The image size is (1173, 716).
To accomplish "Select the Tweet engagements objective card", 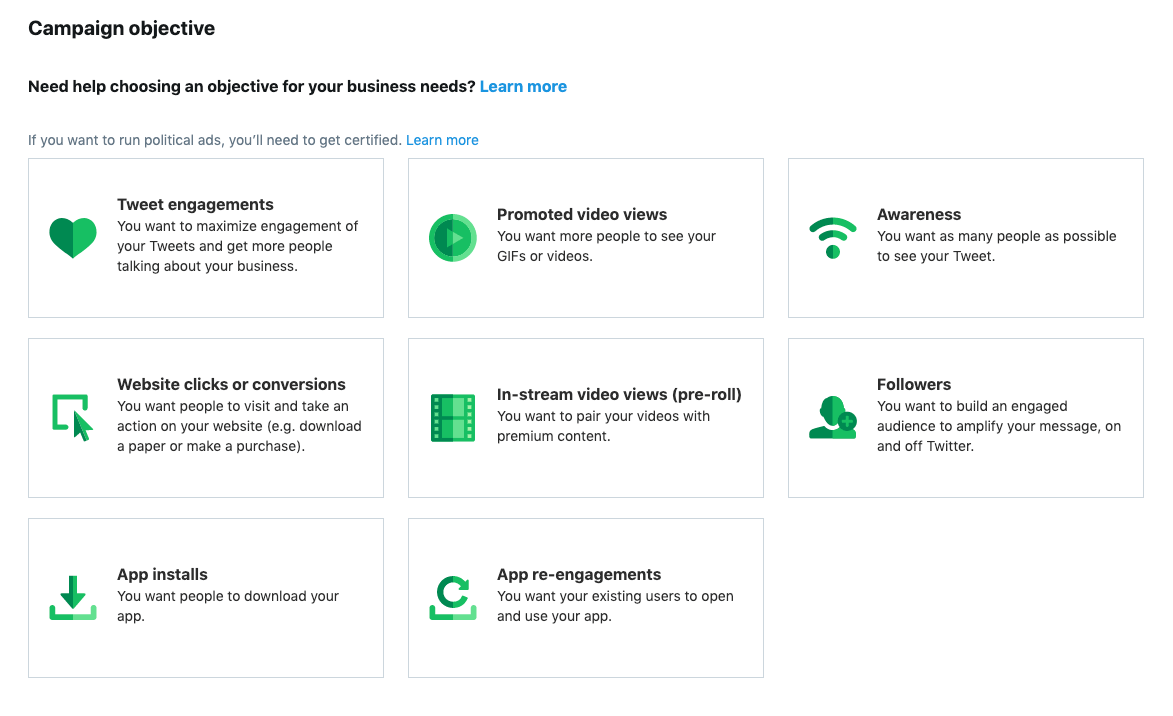I will pyautogui.click(x=205, y=238).
